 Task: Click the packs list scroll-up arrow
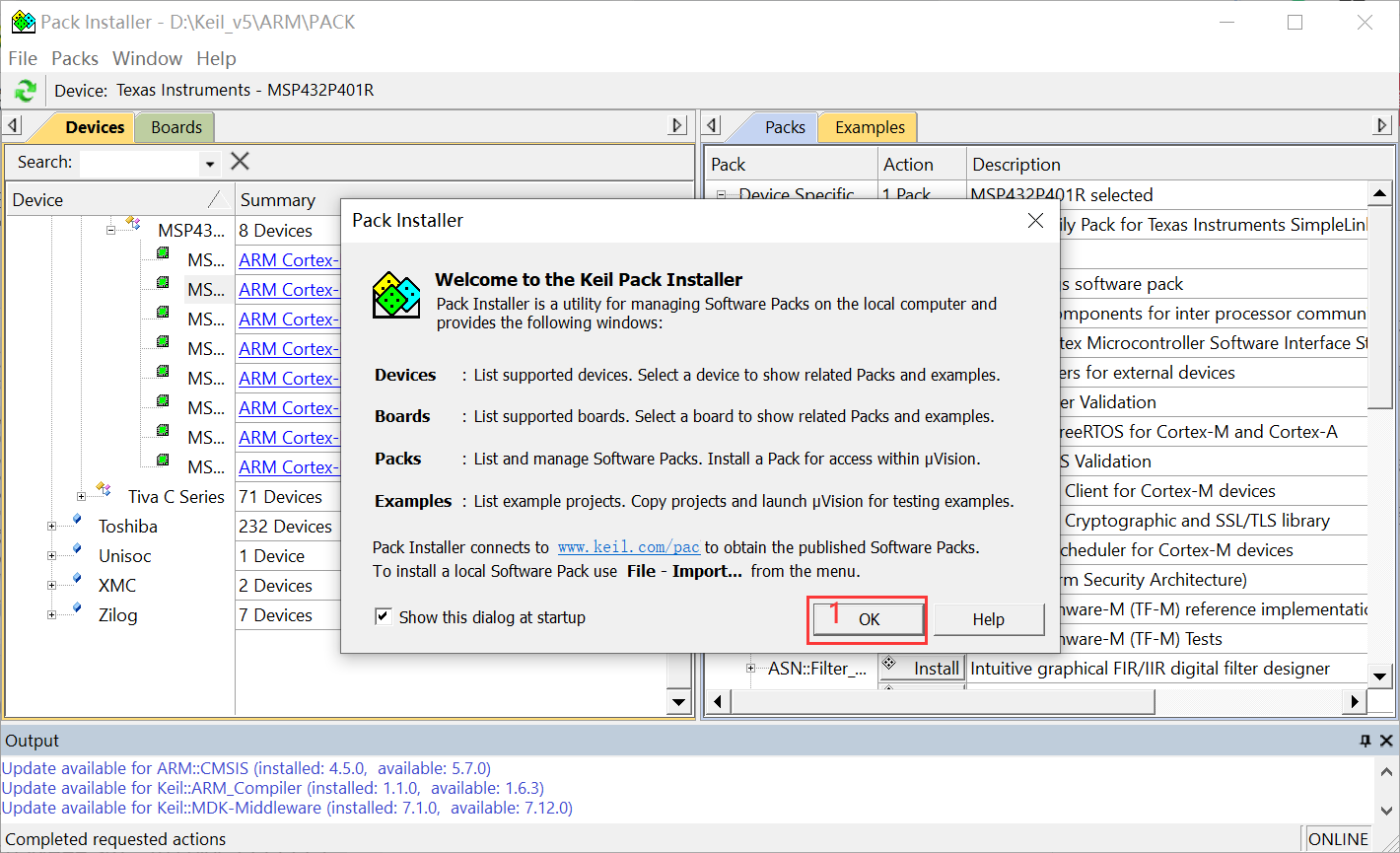tap(1380, 192)
